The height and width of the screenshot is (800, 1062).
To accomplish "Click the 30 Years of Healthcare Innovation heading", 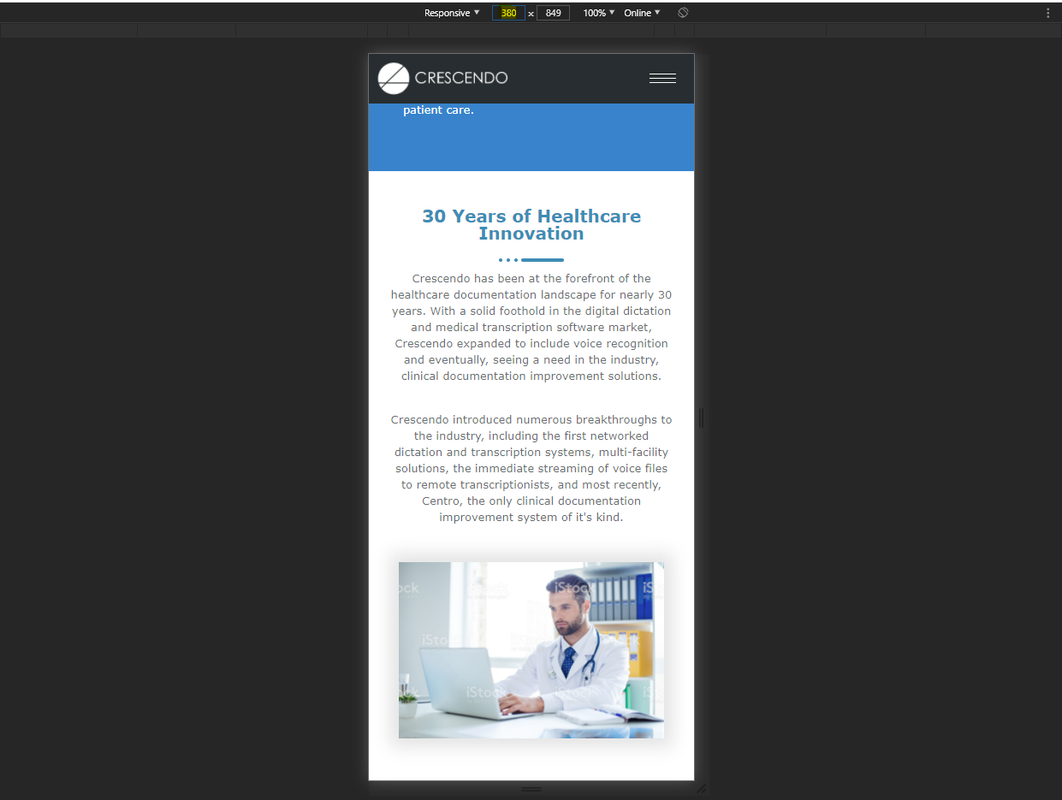I will (531, 225).
